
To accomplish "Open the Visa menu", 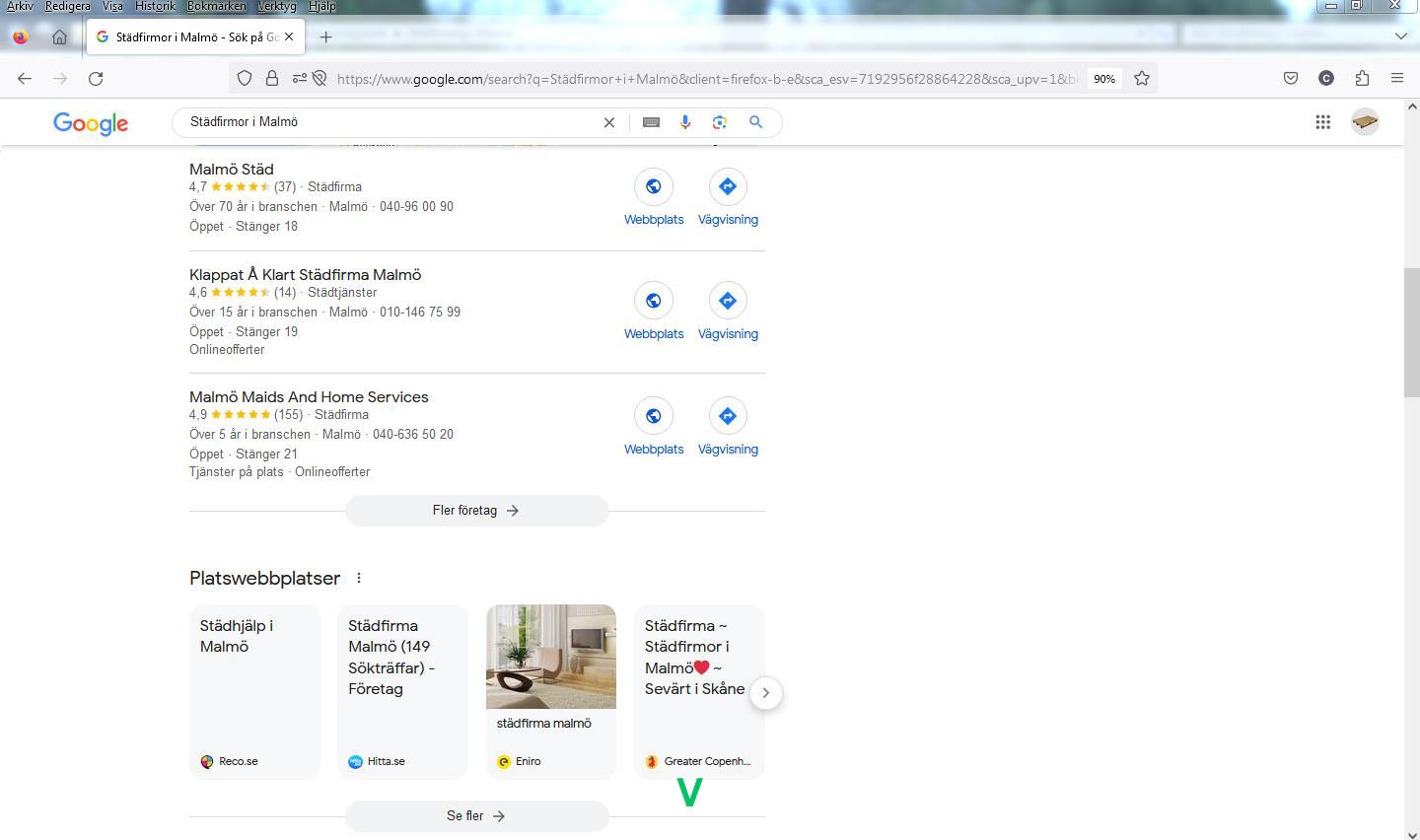I will click(x=112, y=6).
